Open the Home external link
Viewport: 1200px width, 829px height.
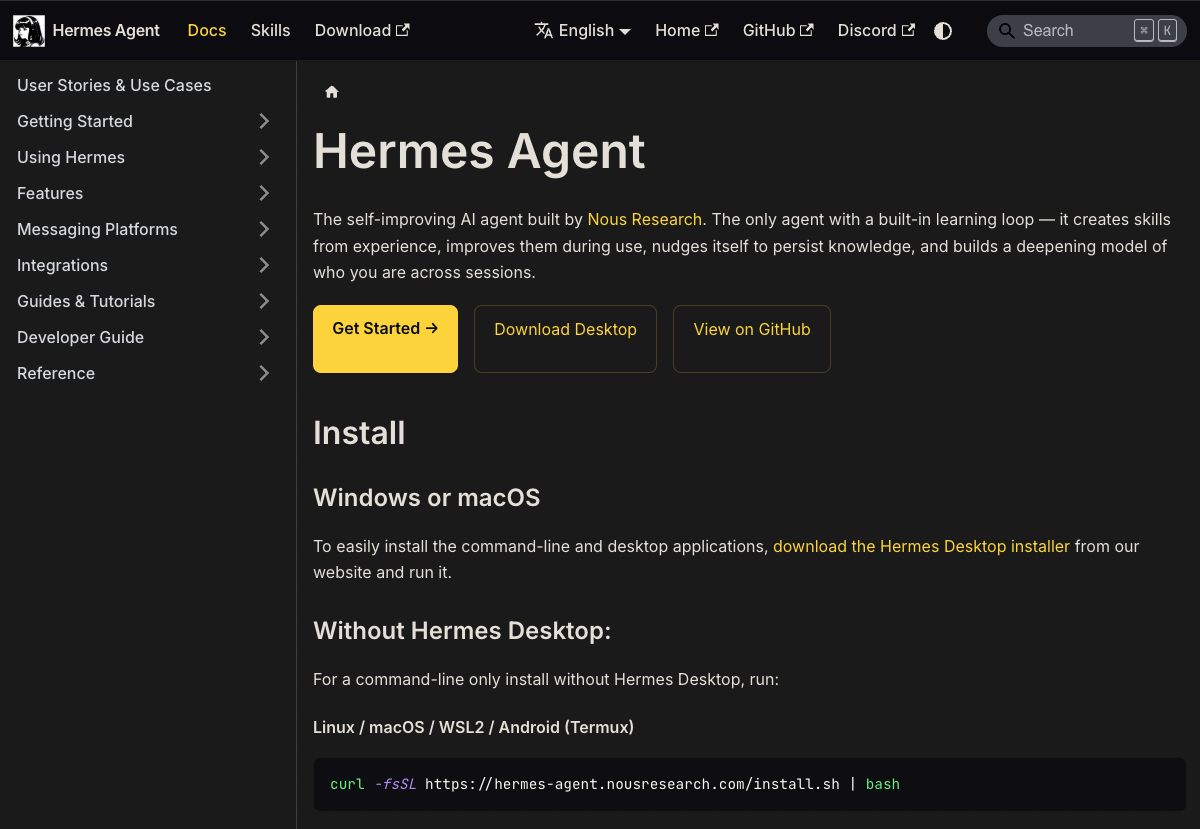pyautogui.click(x=687, y=31)
